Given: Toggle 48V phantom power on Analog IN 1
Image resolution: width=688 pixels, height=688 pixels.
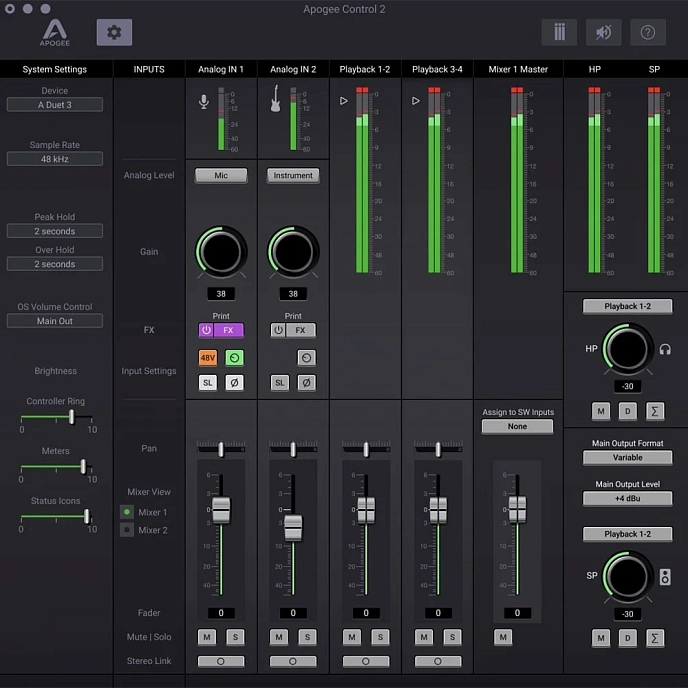Looking at the screenshot, I should click(207, 357).
